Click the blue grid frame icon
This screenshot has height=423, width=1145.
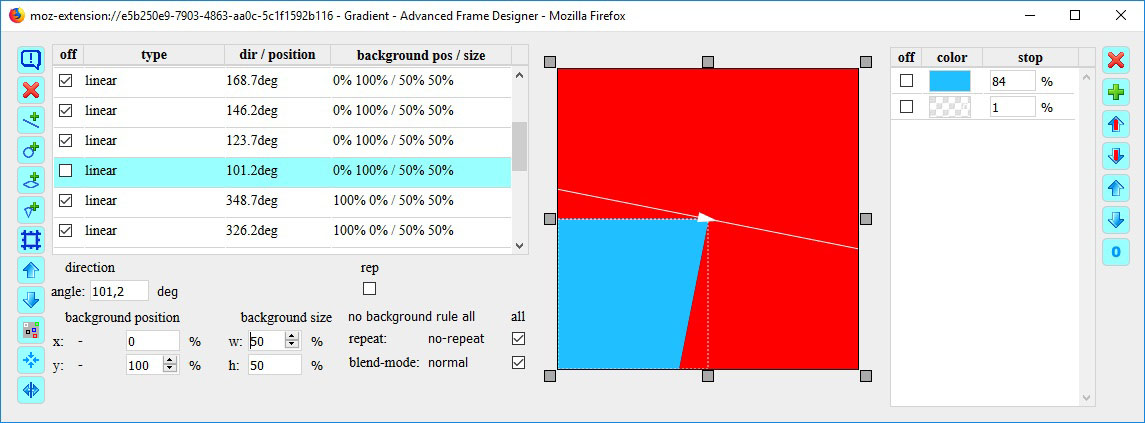pos(31,240)
